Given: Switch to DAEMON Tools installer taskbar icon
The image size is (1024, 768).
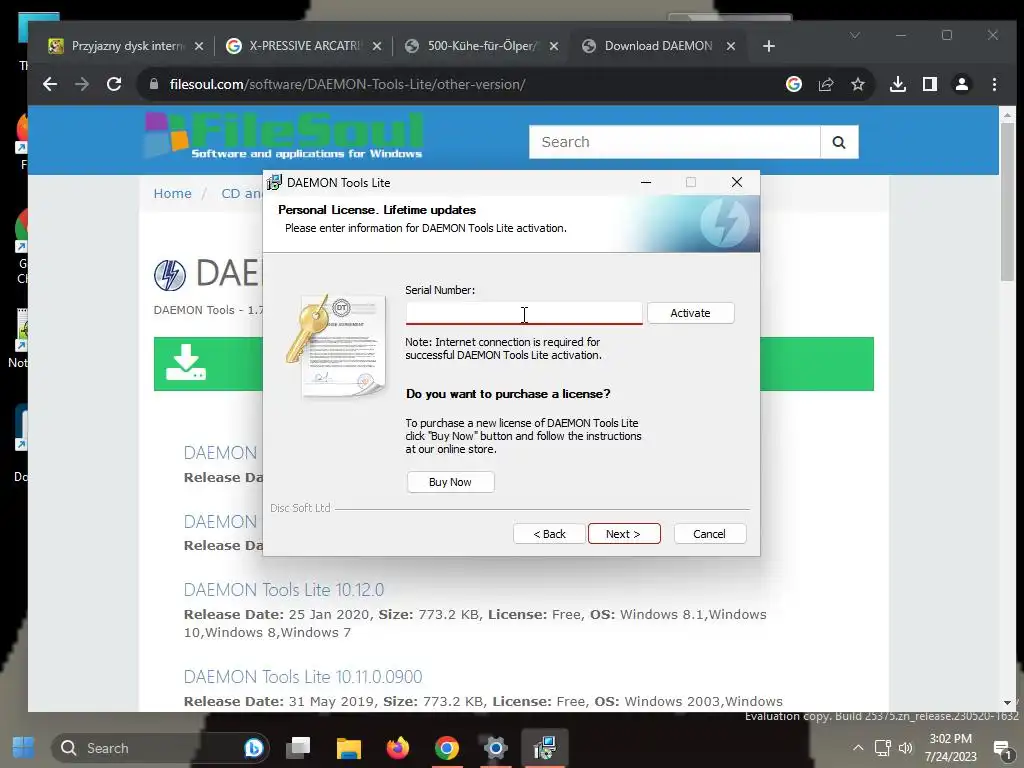Looking at the screenshot, I should click(x=545, y=748).
